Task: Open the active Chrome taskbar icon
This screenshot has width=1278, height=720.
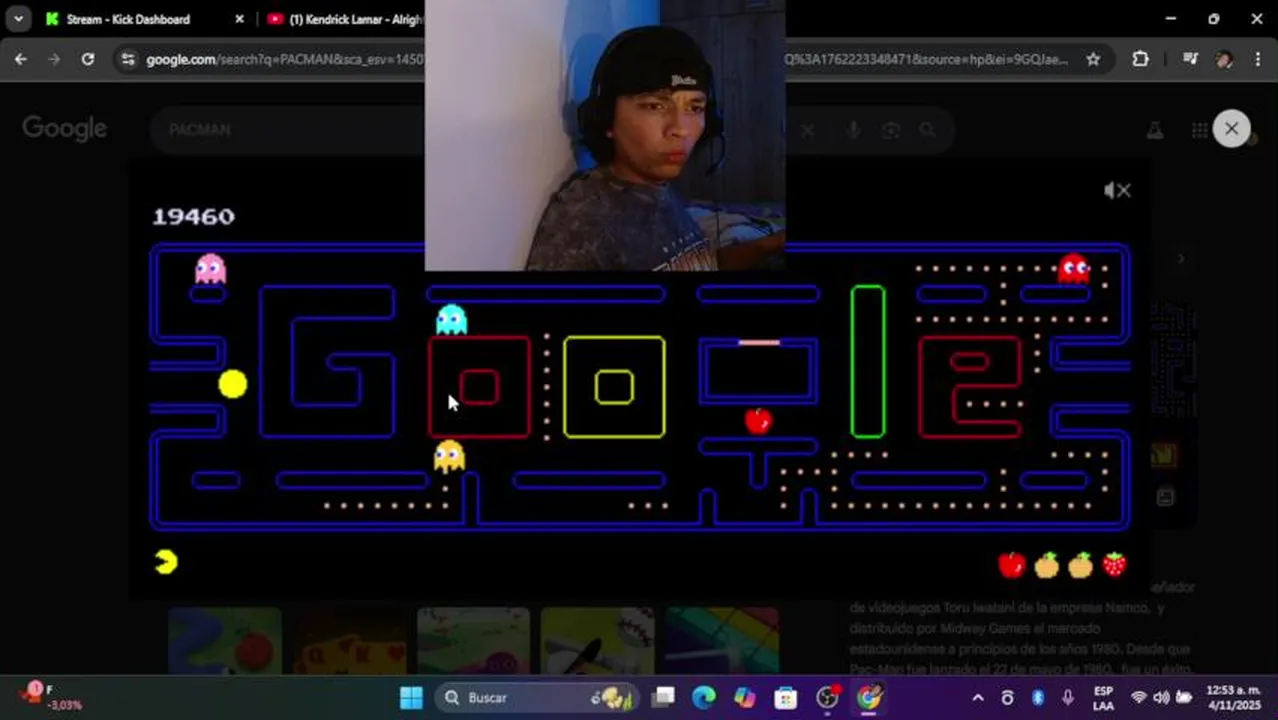Action: tap(869, 697)
